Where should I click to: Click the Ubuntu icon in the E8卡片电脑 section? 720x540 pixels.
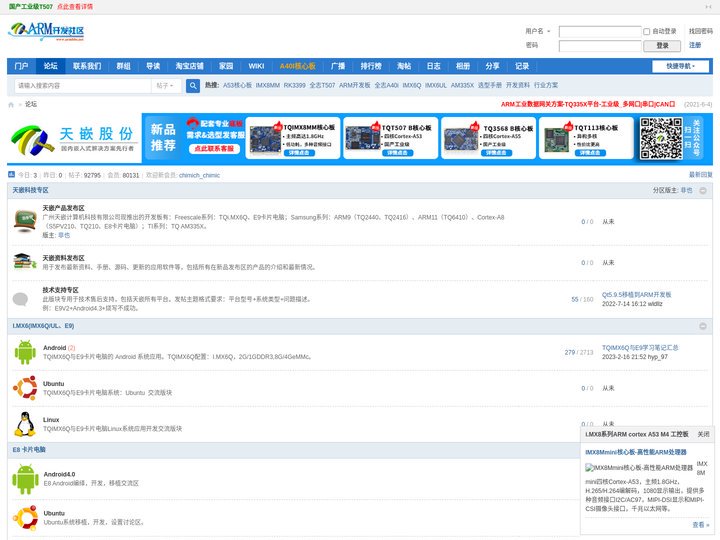coord(26,518)
